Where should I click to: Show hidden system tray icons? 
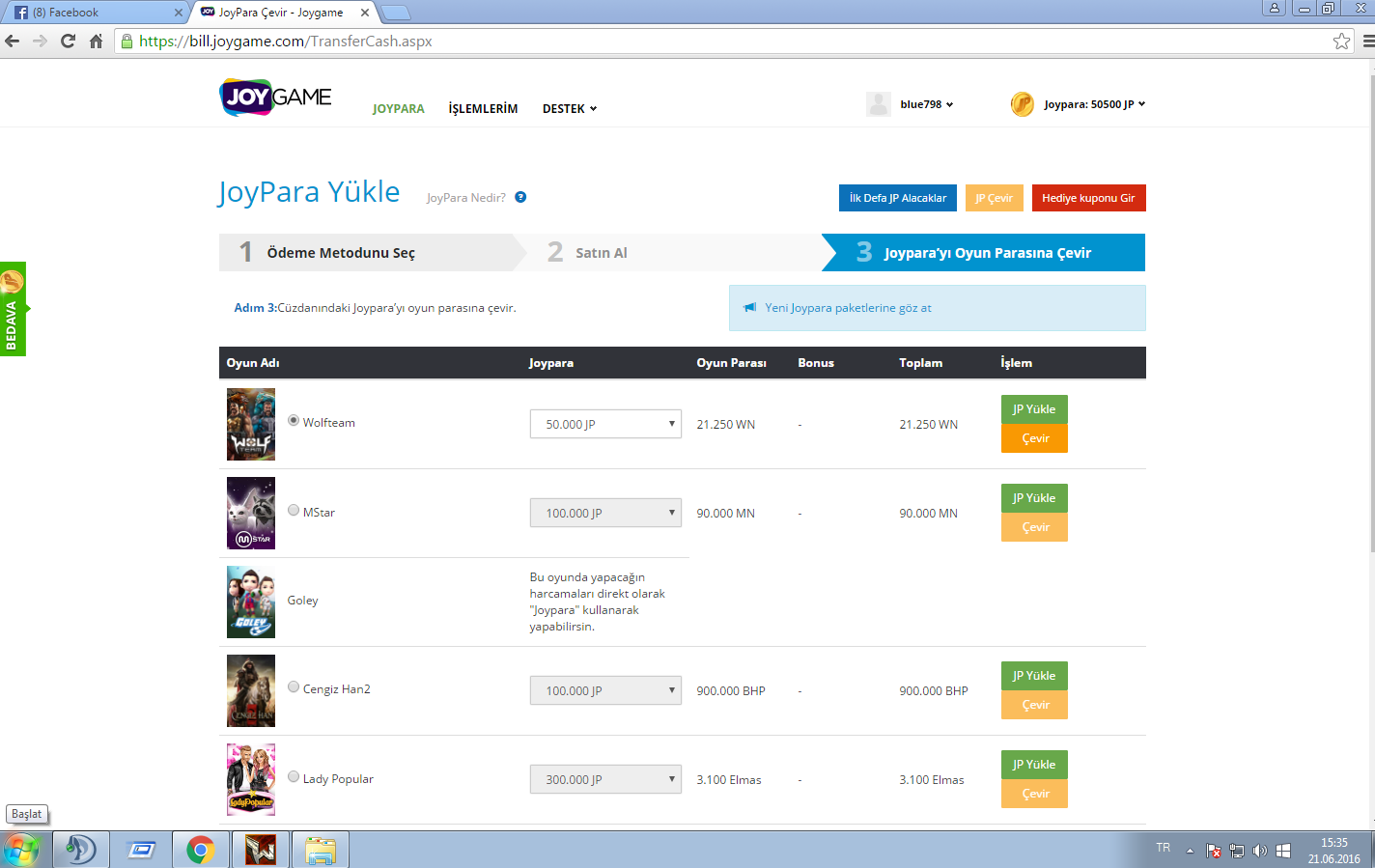point(1190,851)
